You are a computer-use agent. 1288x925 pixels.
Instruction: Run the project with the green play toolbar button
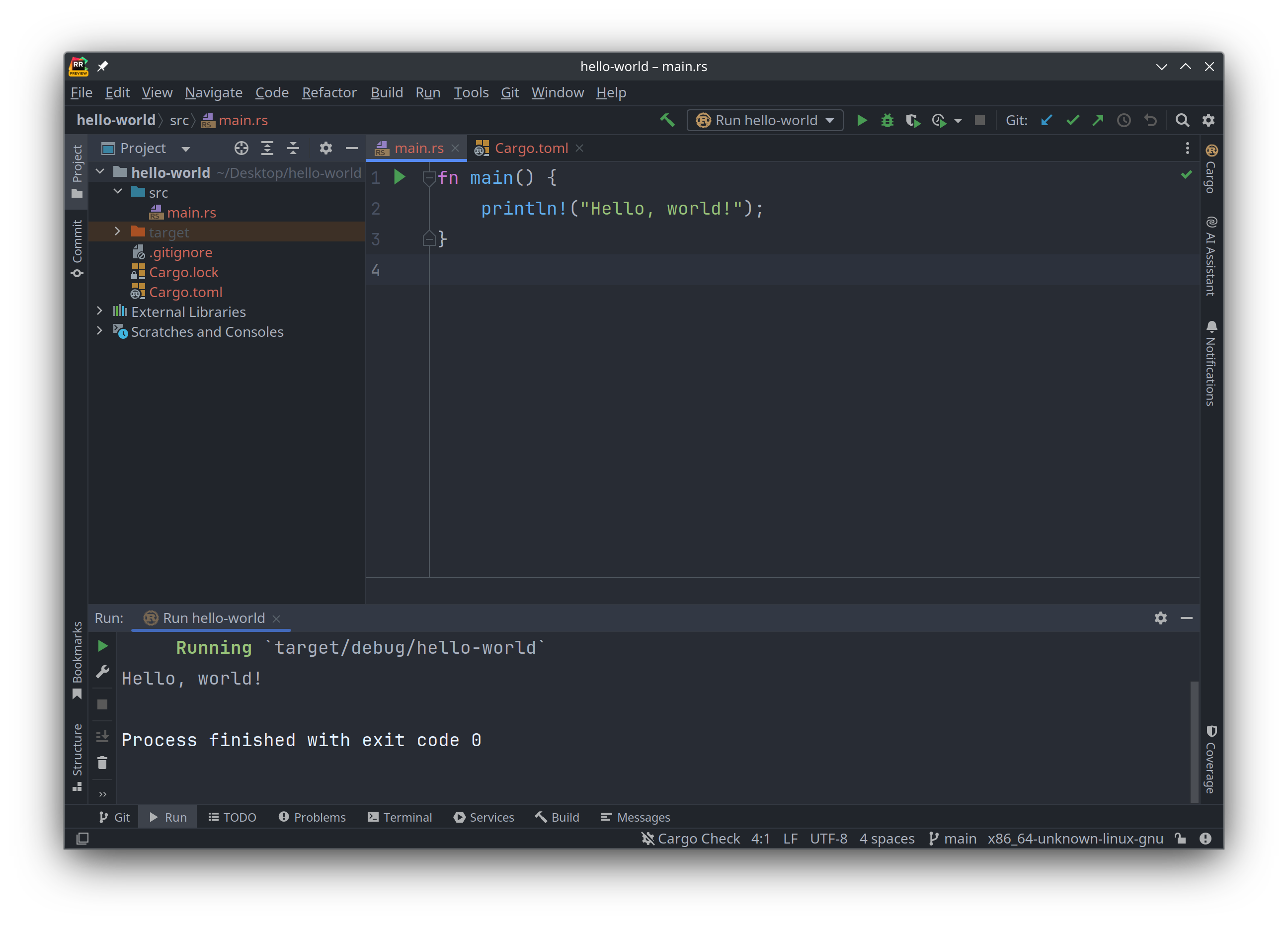[x=862, y=120]
